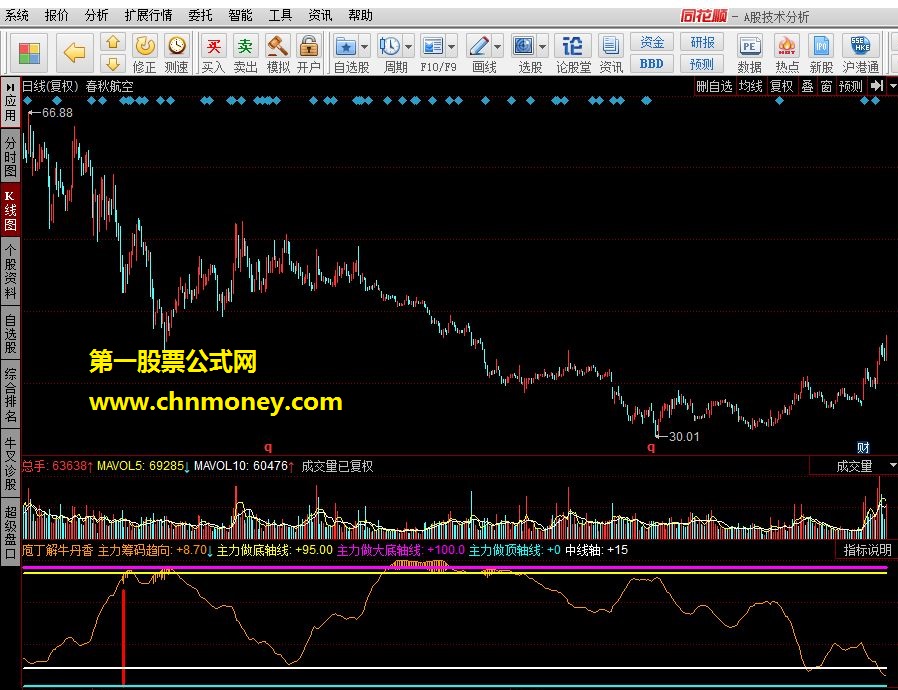This screenshot has height=690, width=898.
Task: Collapse the sidebar with the 应用 toggle
Action: [x=10, y=101]
